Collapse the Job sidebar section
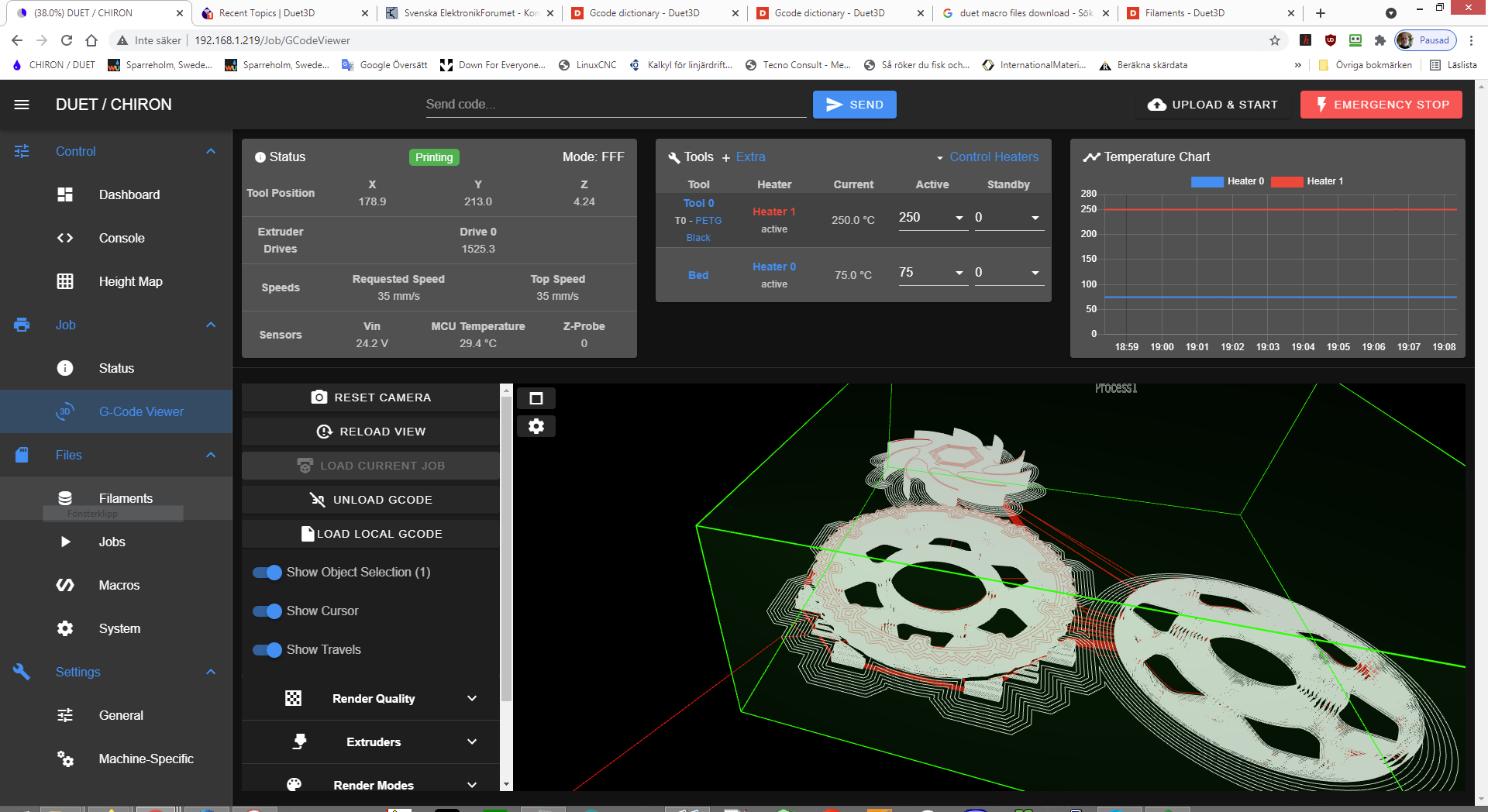 [x=211, y=325]
